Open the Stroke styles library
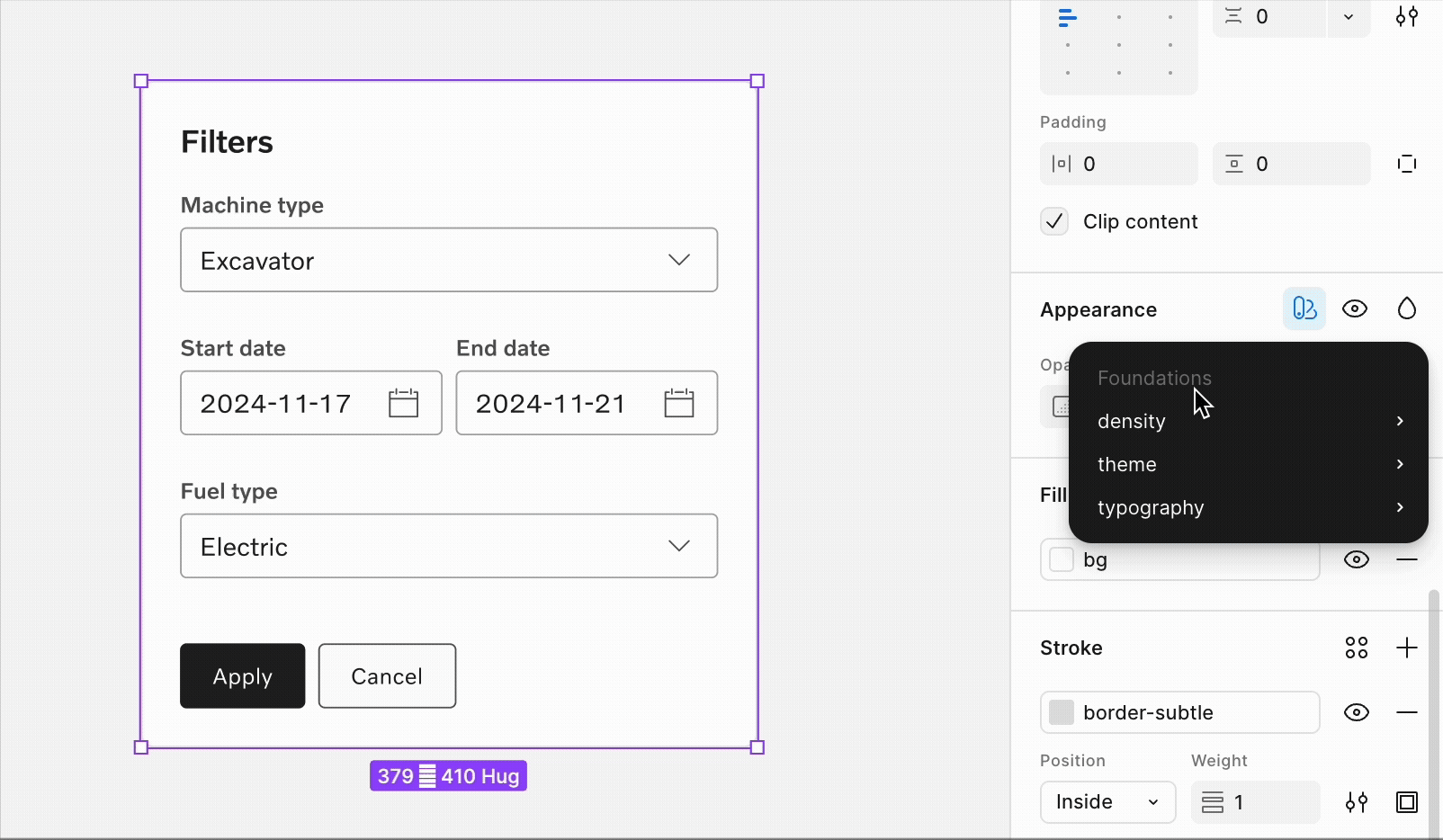 (1357, 648)
